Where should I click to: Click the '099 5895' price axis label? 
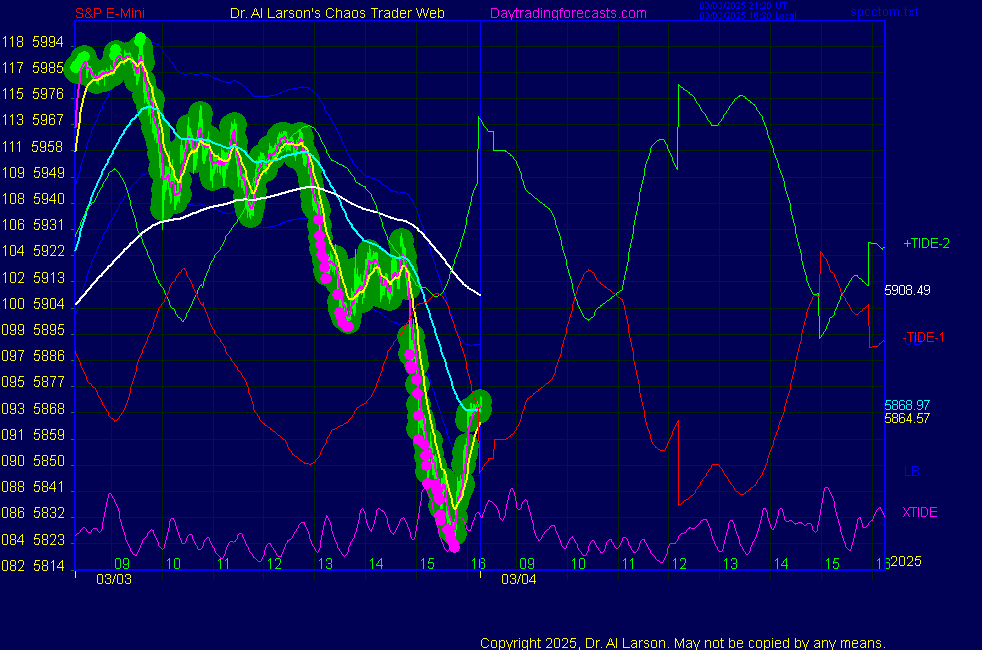click(33, 329)
